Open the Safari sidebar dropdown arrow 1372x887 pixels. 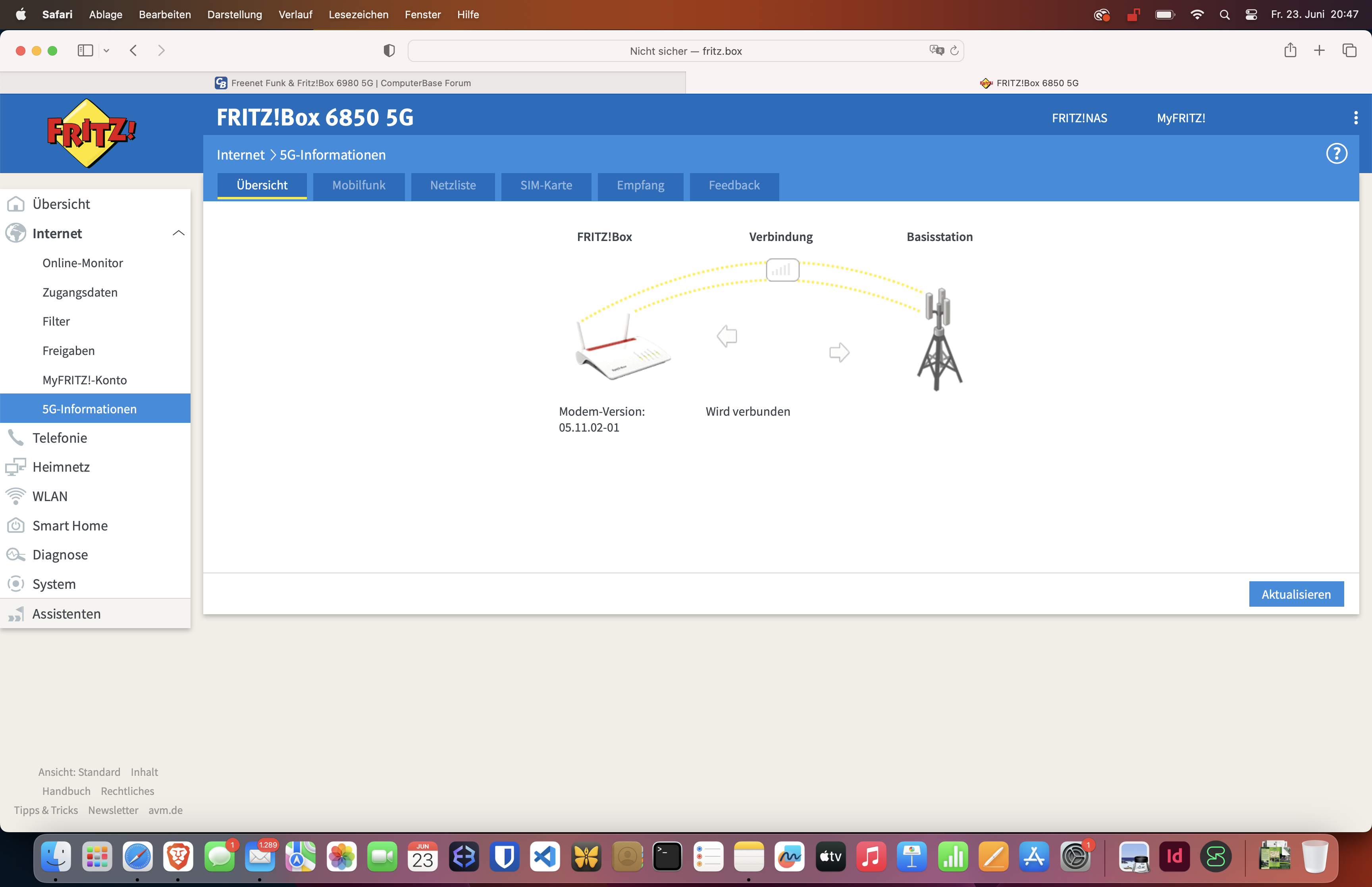[x=106, y=51]
